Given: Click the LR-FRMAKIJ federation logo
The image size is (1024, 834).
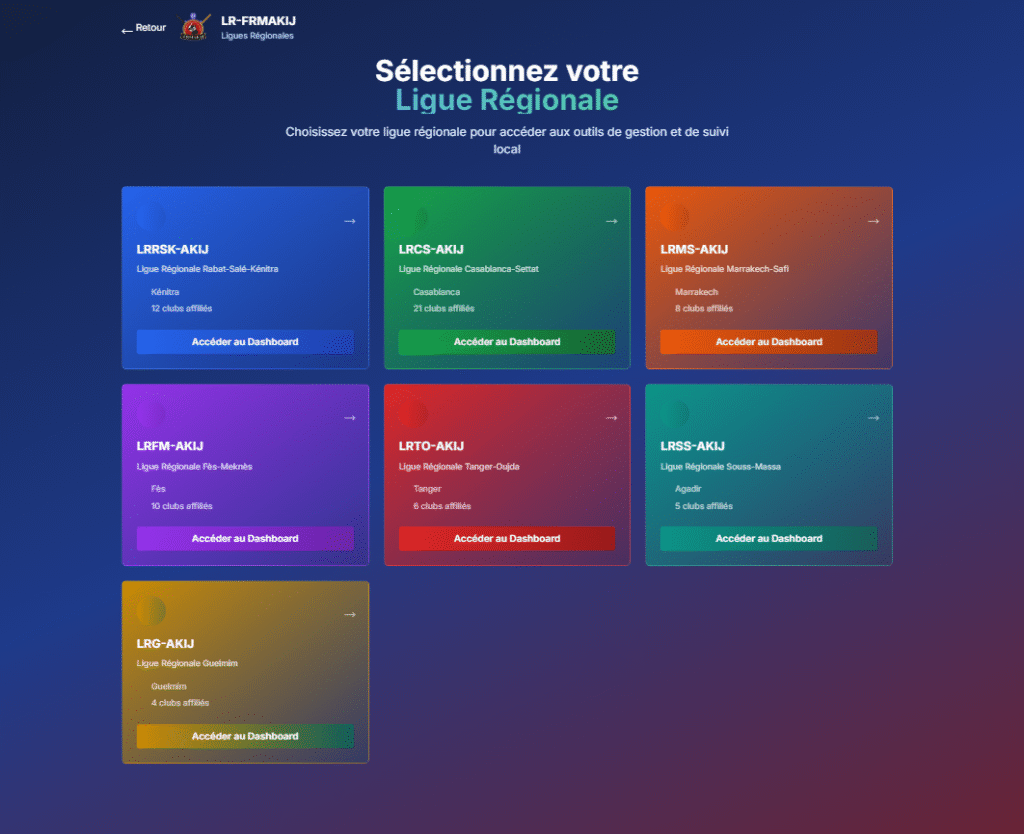Looking at the screenshot, I should coord(195,26).
